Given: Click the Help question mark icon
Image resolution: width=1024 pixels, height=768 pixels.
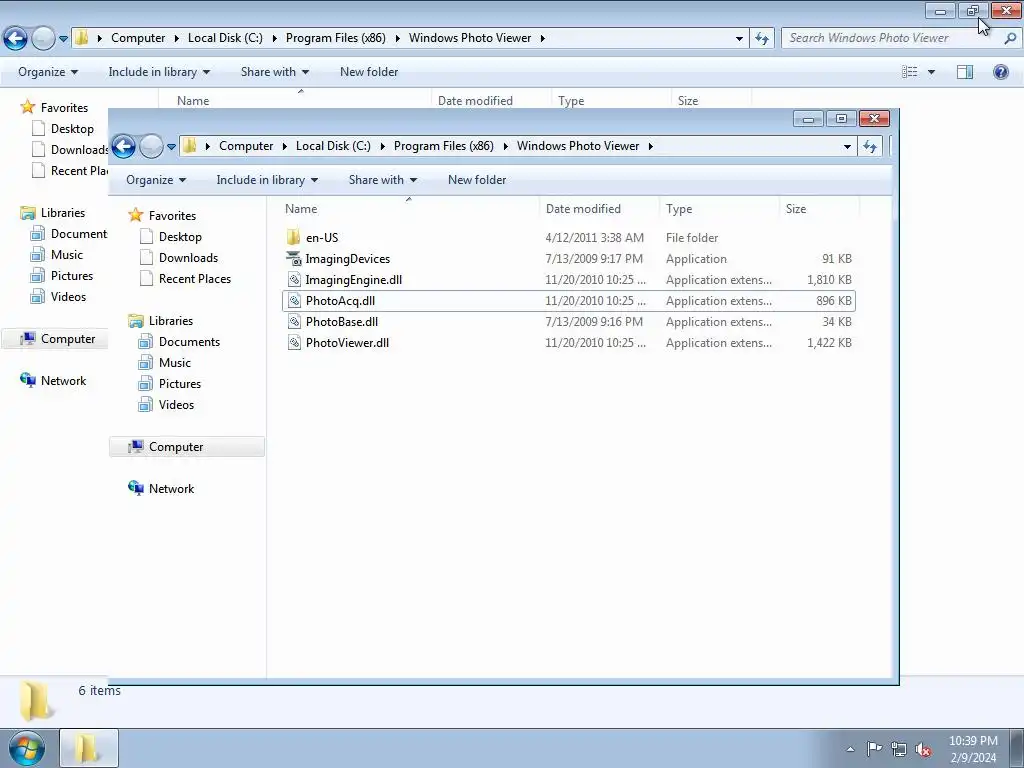Looking at the screenshot, I should 1000,72.
